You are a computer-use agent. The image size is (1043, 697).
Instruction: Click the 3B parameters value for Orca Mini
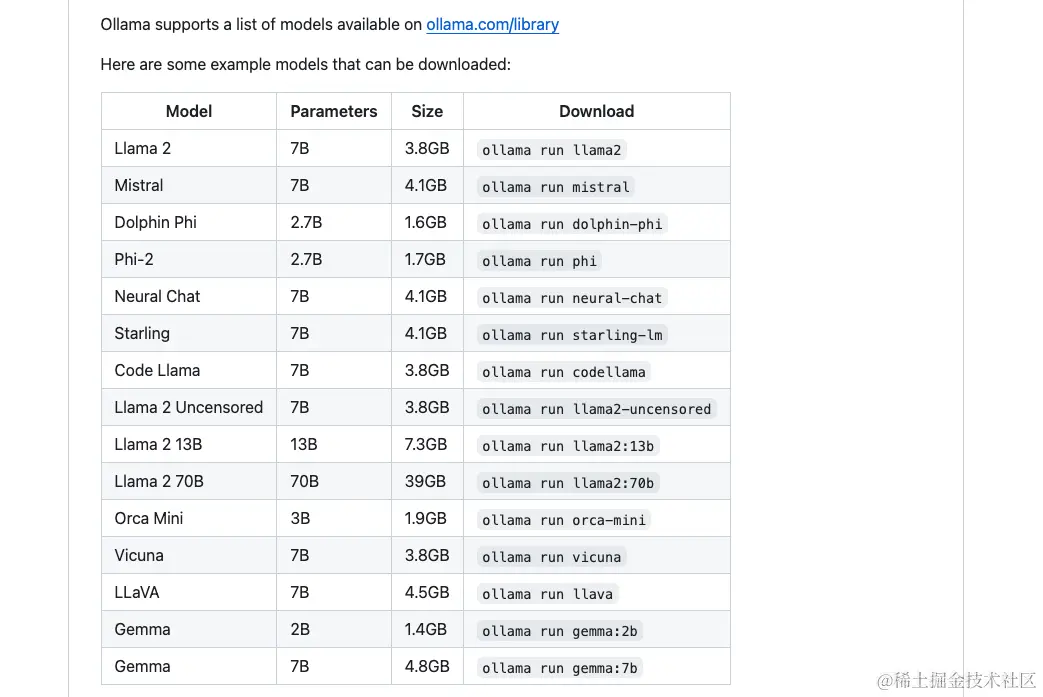[300, 518]
